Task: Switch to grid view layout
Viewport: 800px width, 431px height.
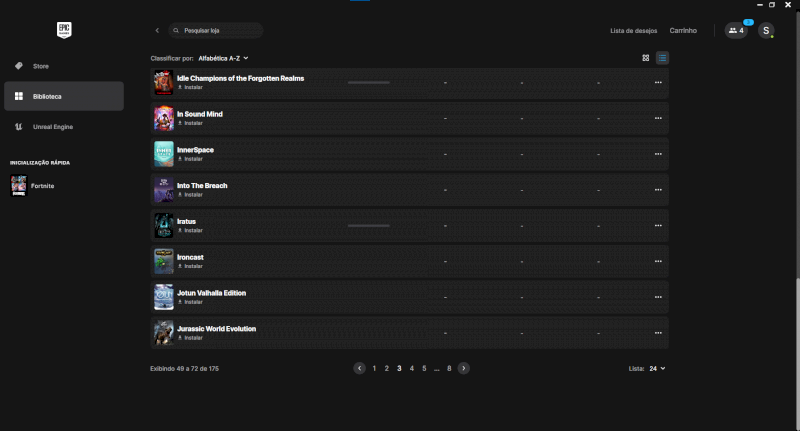Action: click(646, 58)
